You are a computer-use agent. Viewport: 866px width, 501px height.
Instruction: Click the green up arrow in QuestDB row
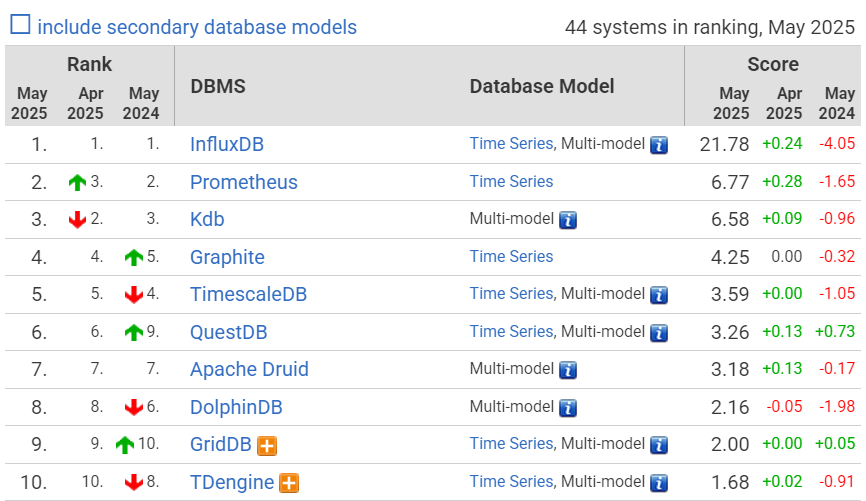point(134,333)
